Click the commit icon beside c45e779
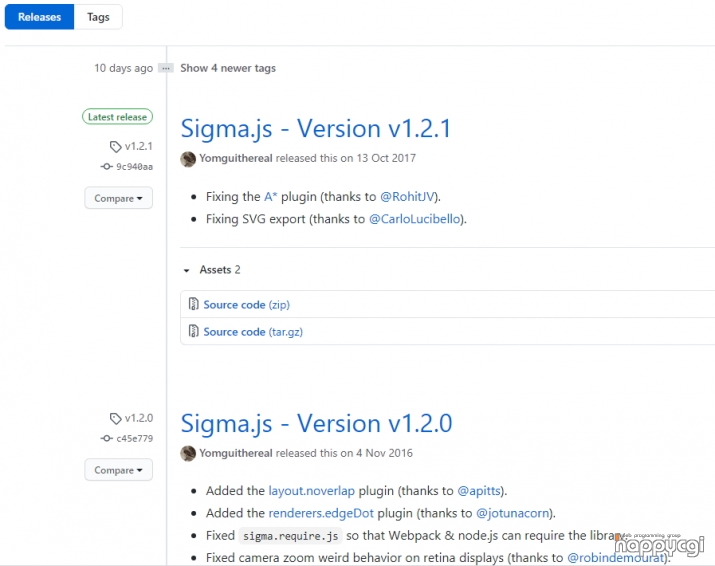 click(106, 438)
